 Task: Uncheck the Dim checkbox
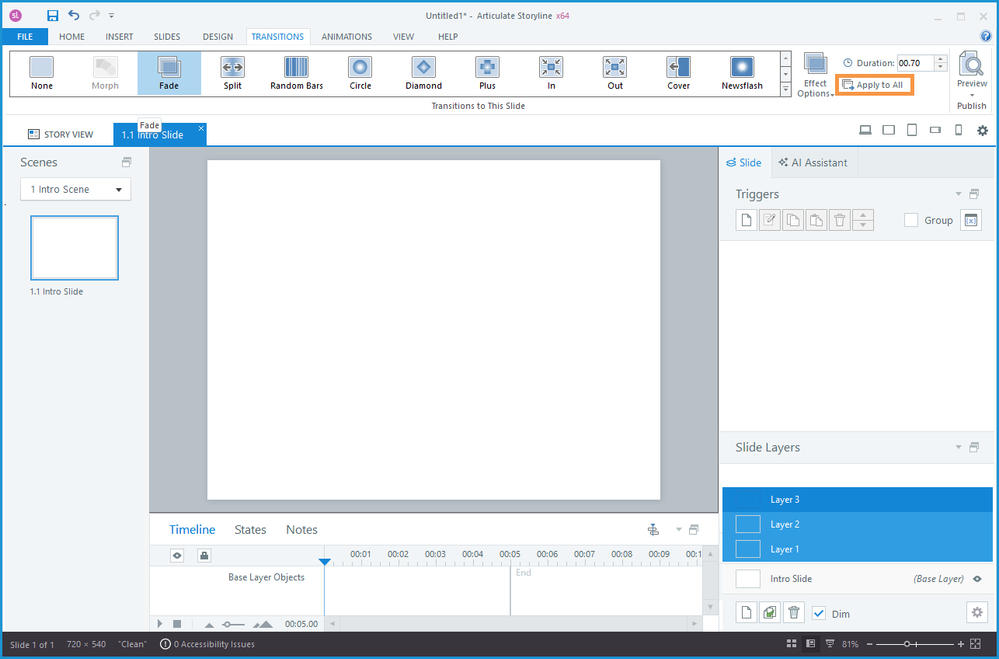819,613
